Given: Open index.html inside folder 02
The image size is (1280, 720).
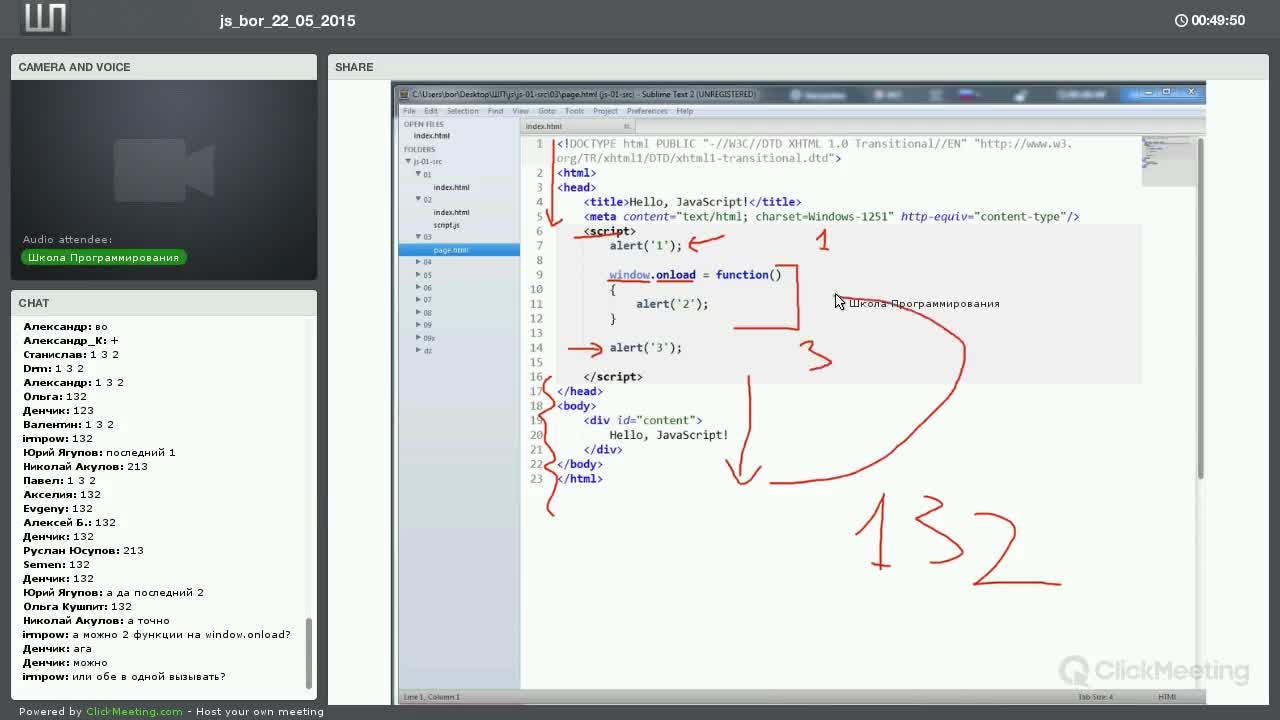Looking at the screenshot, I should click(x=451, y=212).
